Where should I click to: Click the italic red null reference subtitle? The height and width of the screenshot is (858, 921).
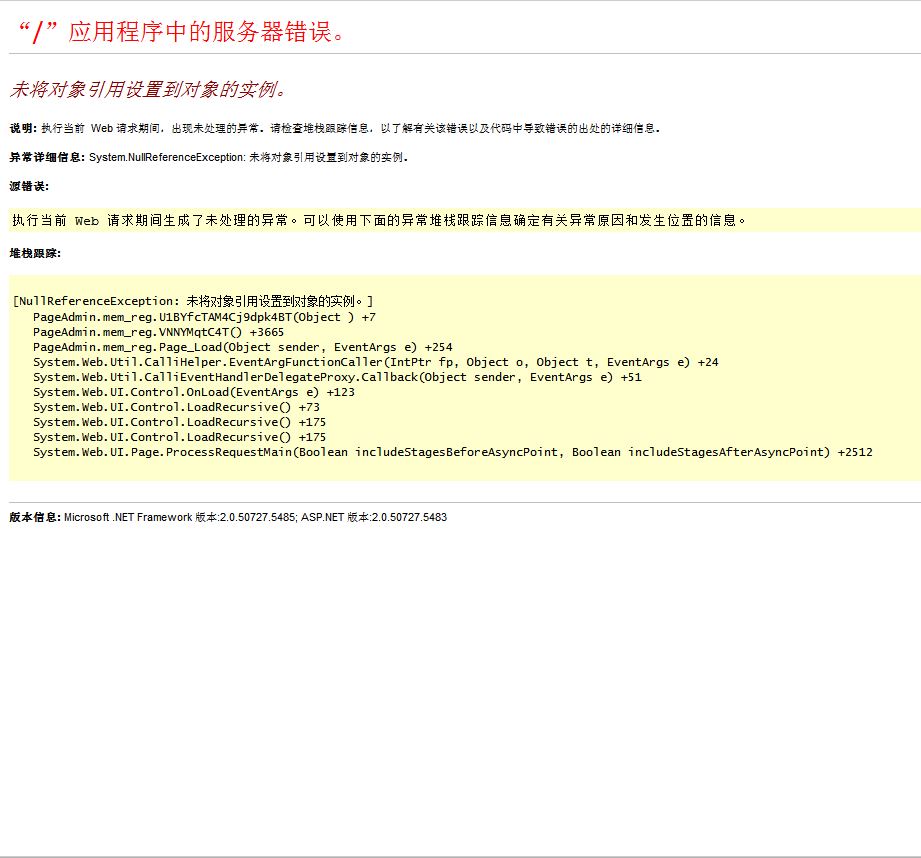point(148,89)
